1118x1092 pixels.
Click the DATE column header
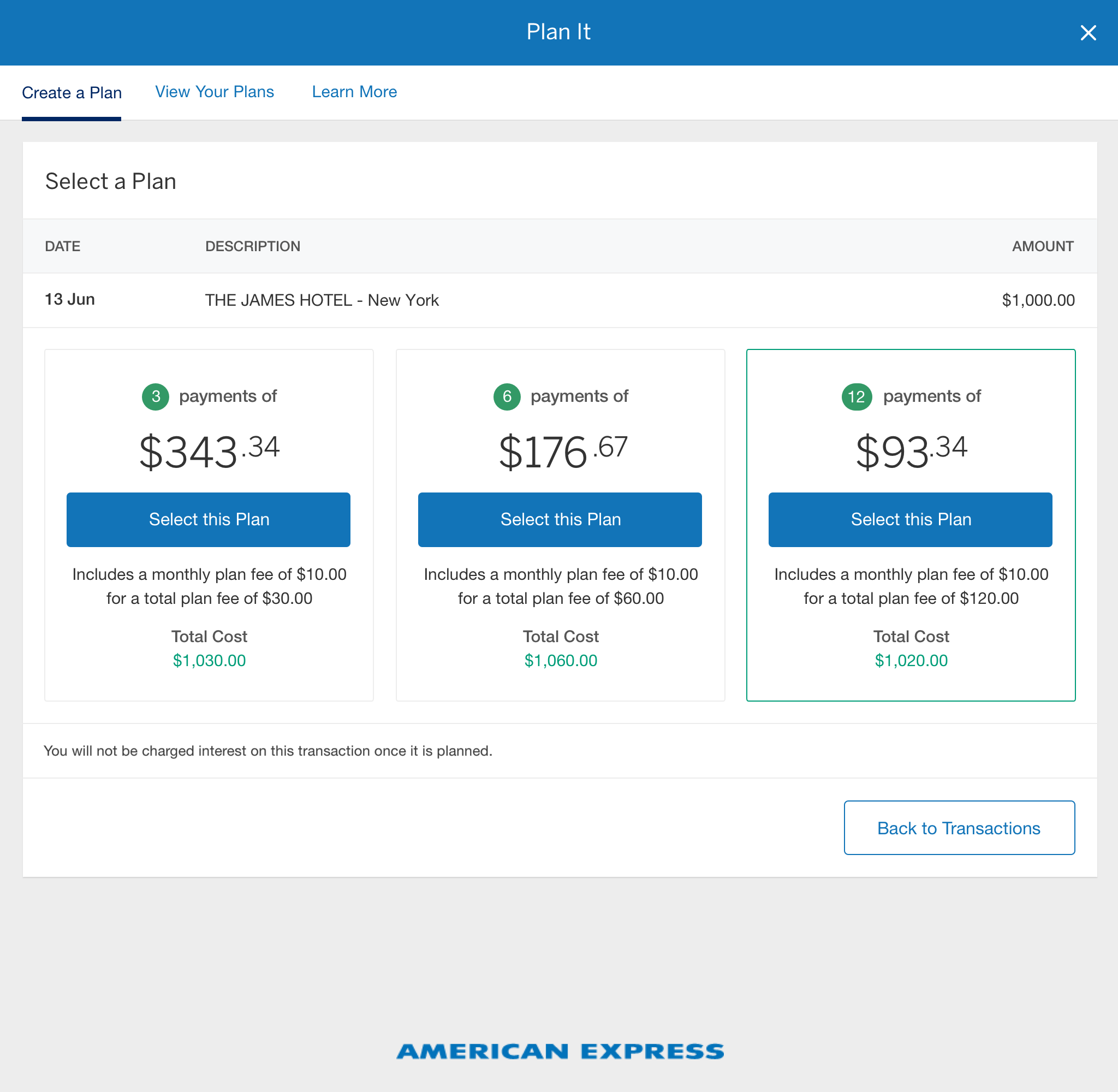62,246
